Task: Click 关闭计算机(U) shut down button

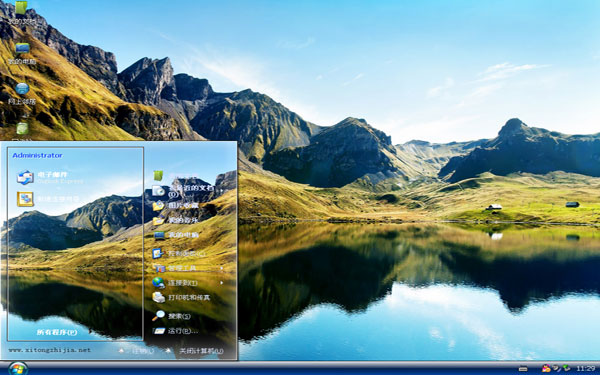Action: click(201, 351)
